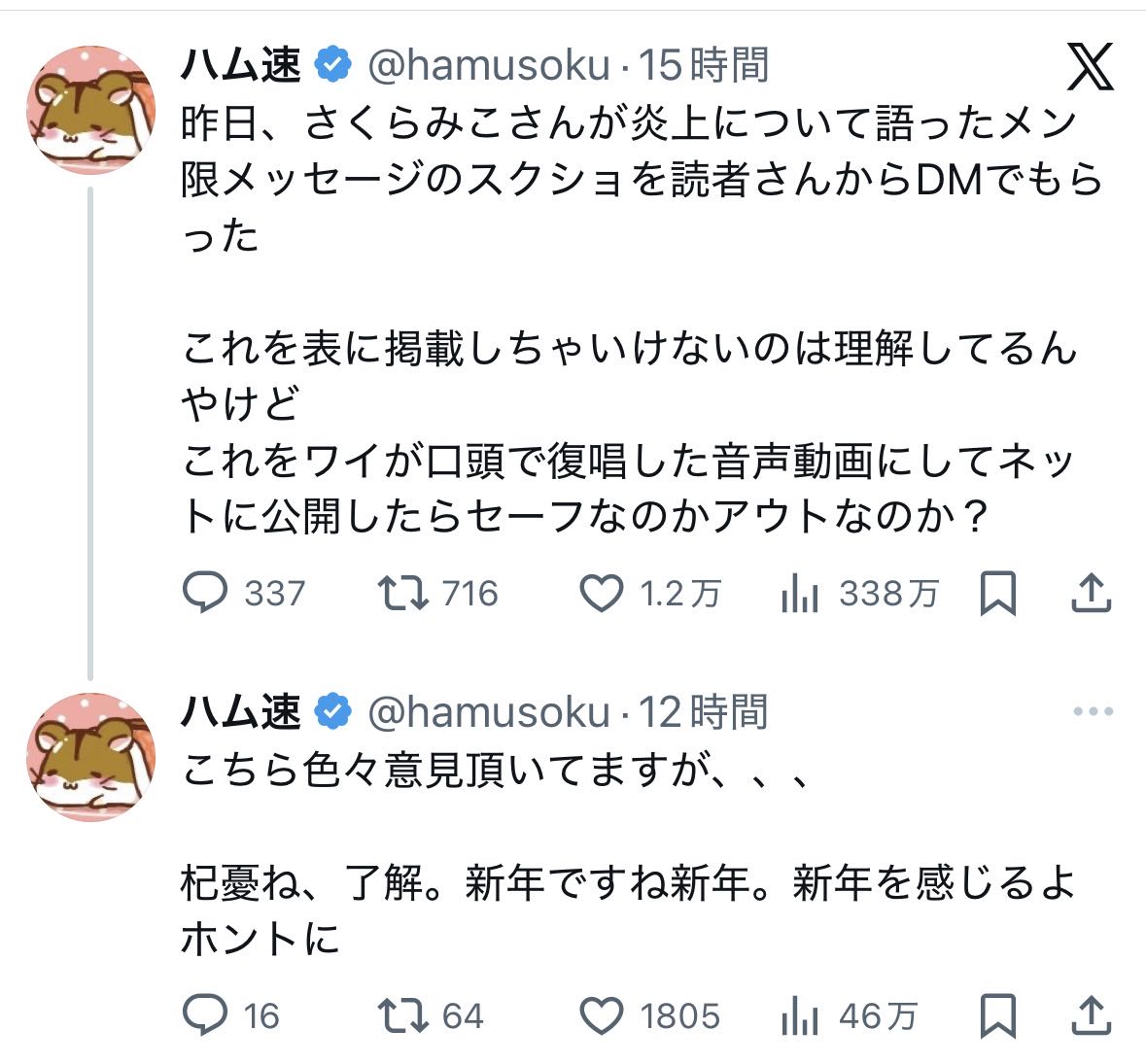This screenshot has height=1064, width=1146.
Task: View analytics of the 46万-view tweet
Action: point(800,1016)
